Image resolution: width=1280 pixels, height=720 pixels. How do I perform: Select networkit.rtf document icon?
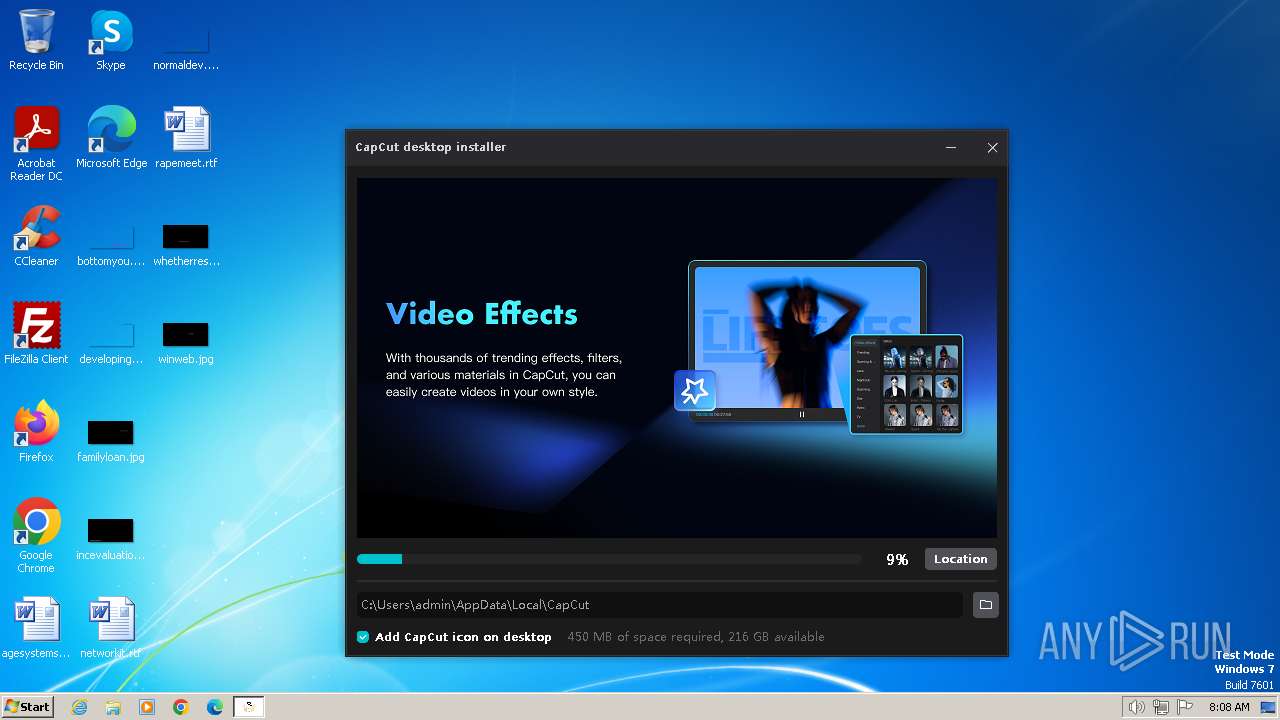click(x=111, y=628)
